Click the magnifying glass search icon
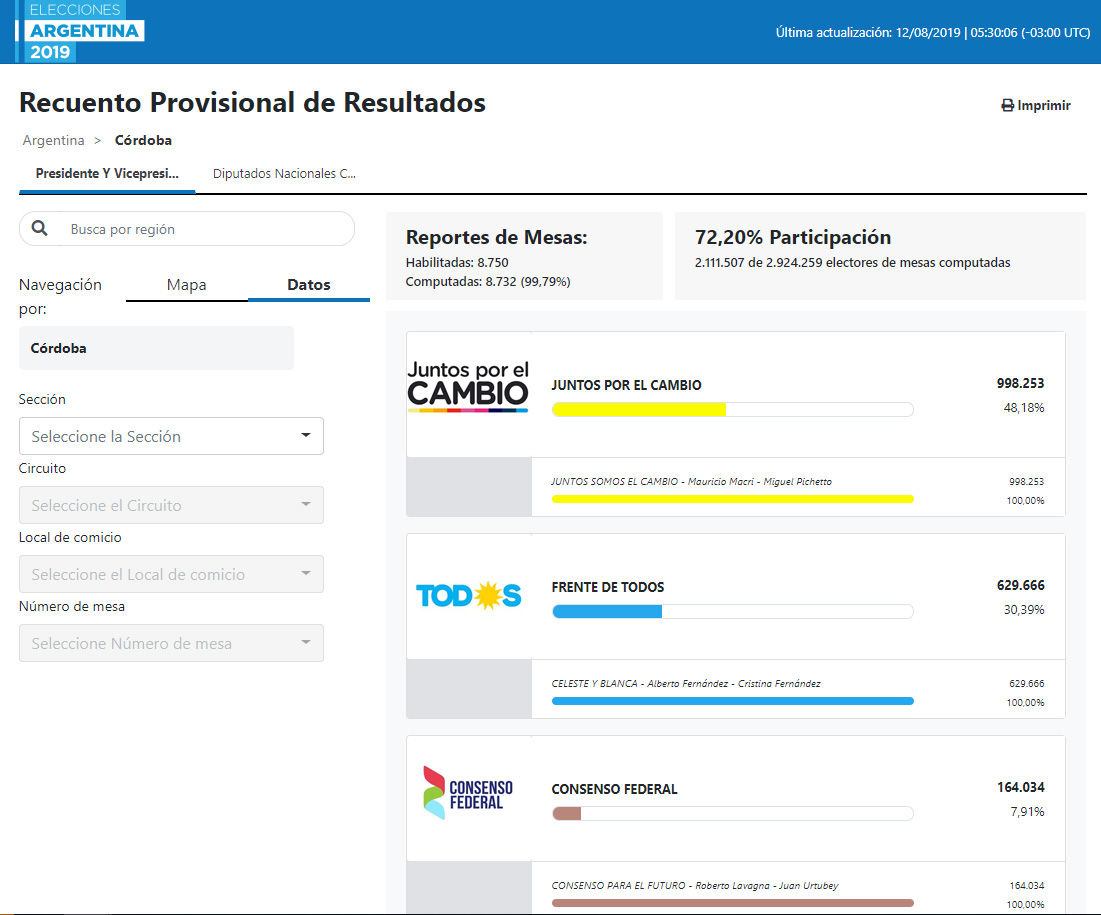 point(39,228)
